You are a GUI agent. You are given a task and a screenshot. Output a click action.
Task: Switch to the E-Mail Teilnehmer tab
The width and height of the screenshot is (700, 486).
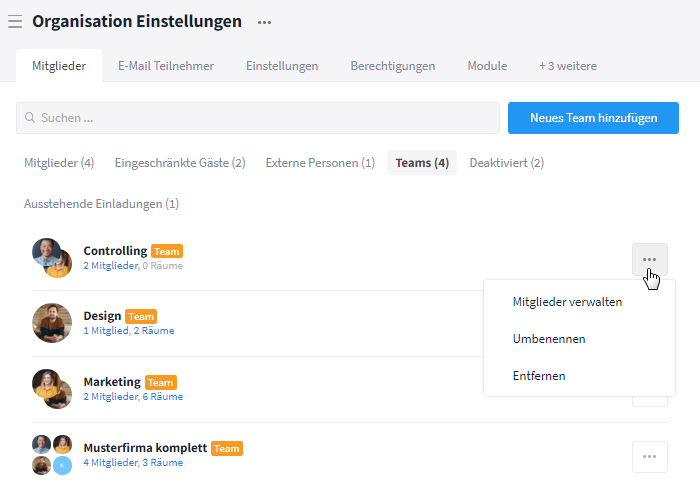(166, 66)
